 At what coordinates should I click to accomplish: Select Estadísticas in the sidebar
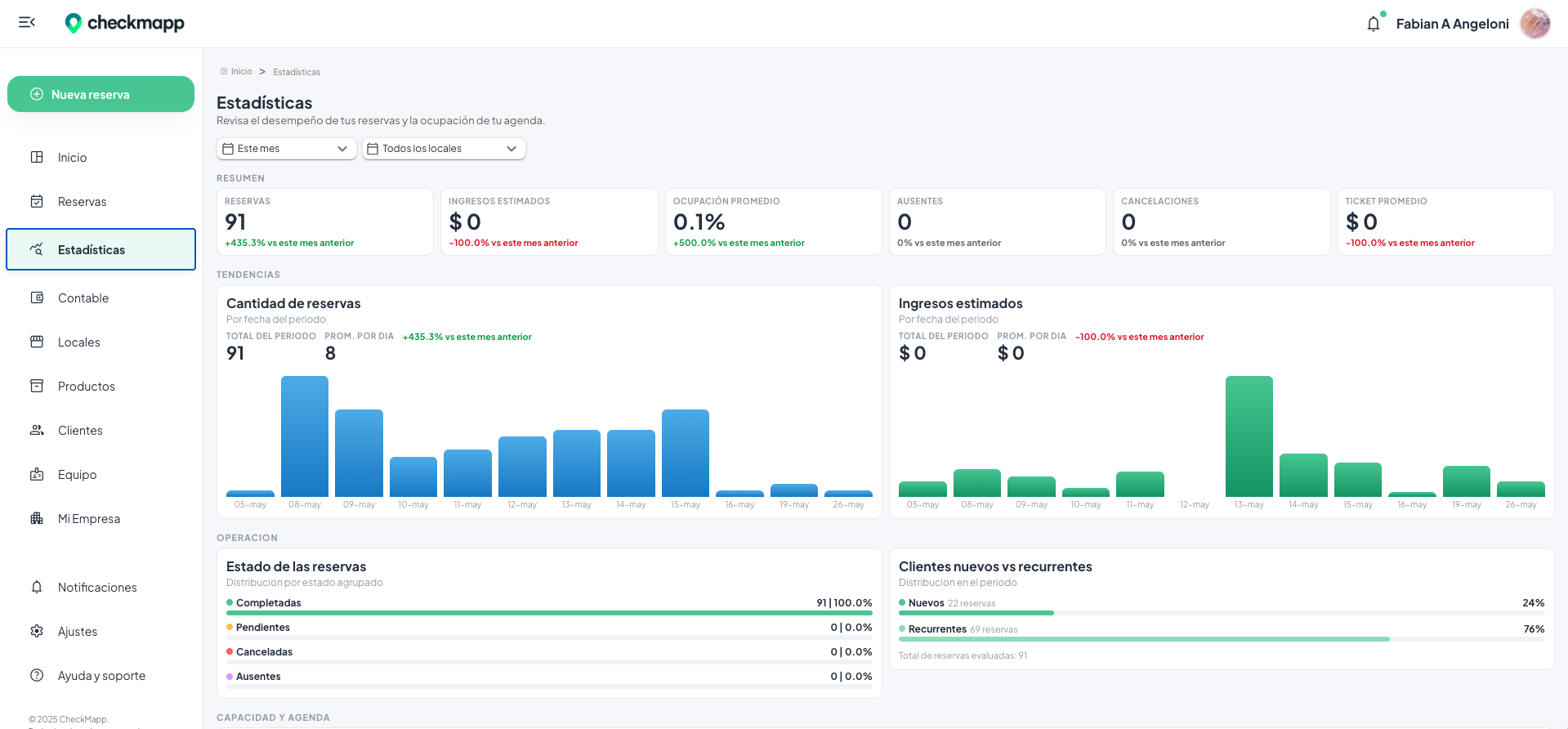[101, 249]
